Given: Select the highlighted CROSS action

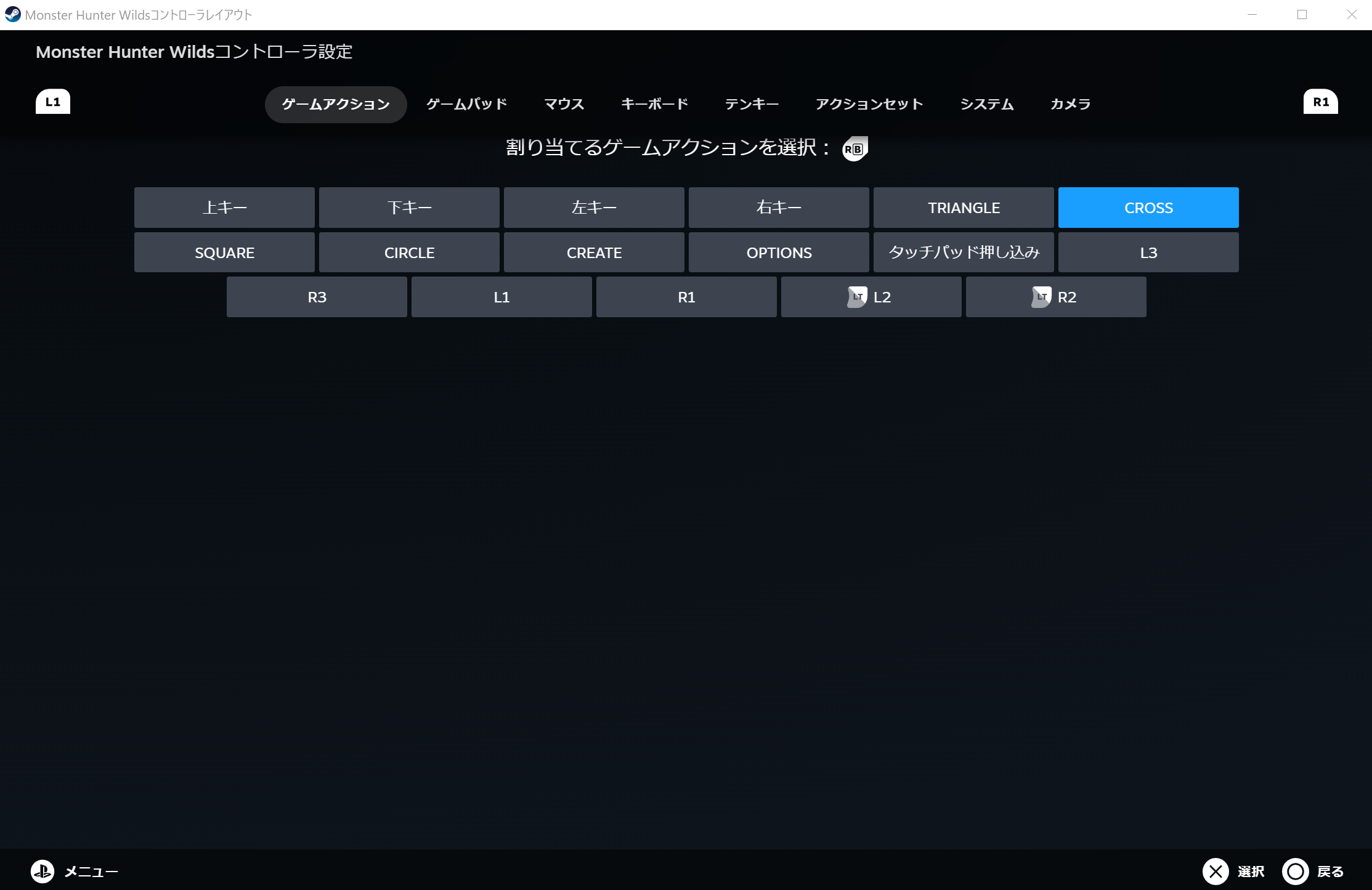Looking at the screenshot, I should tap(1148, 208).
